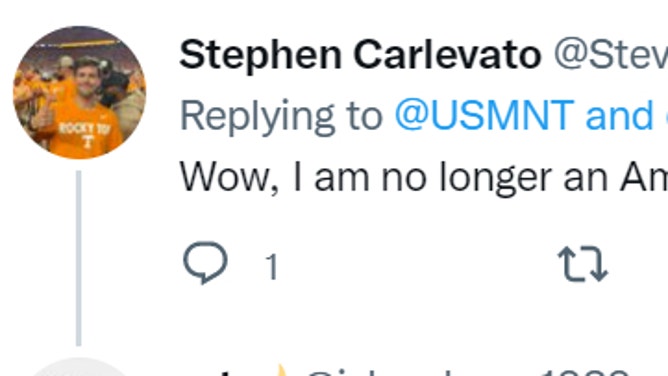Click the yellow emoji in bottom tweet name
Viewport: 668px width, 376px height.
click(281, 370)
